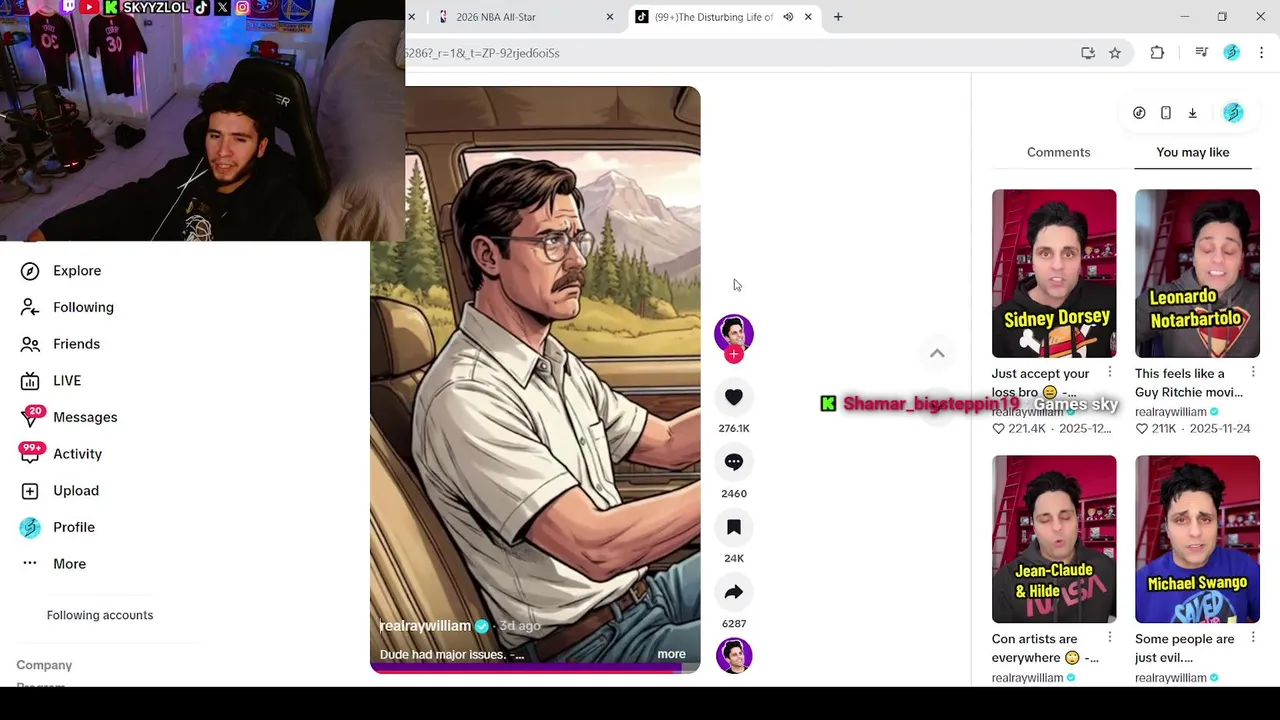Open comments via the speech bubble icon

(734, 462)
